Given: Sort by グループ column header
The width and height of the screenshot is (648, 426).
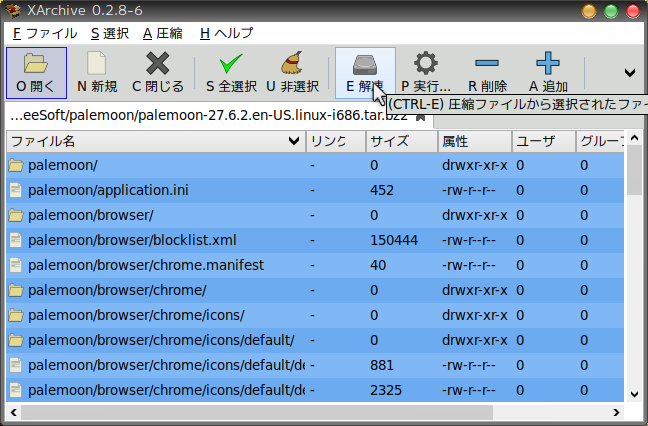Looking at the screenshot, I should click(600, 141).
